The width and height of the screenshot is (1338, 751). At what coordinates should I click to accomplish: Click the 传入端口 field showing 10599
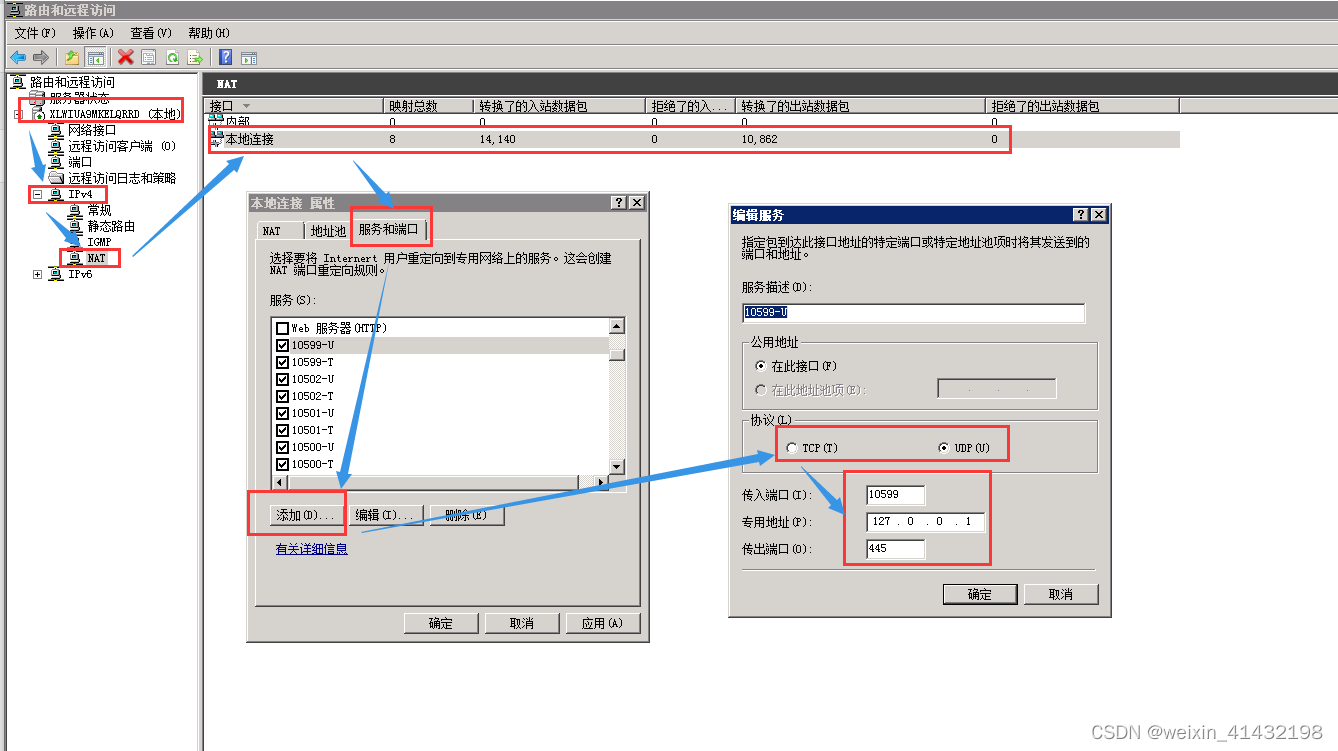point(896,495)
